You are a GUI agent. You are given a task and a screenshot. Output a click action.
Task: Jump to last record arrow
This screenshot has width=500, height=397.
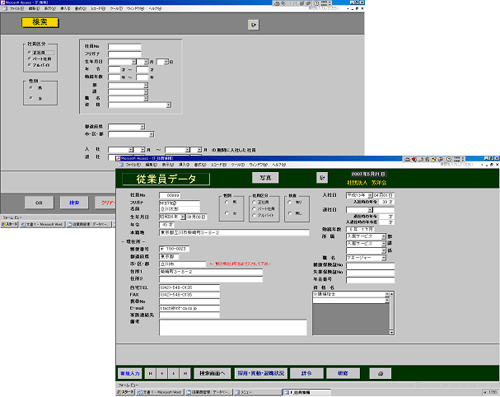coord(185,373)
